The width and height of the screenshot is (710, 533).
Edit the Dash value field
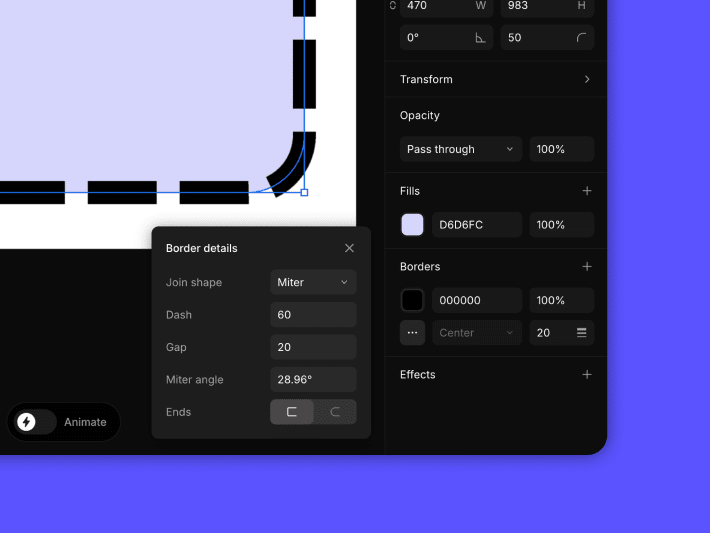click(x=313, y=315)
